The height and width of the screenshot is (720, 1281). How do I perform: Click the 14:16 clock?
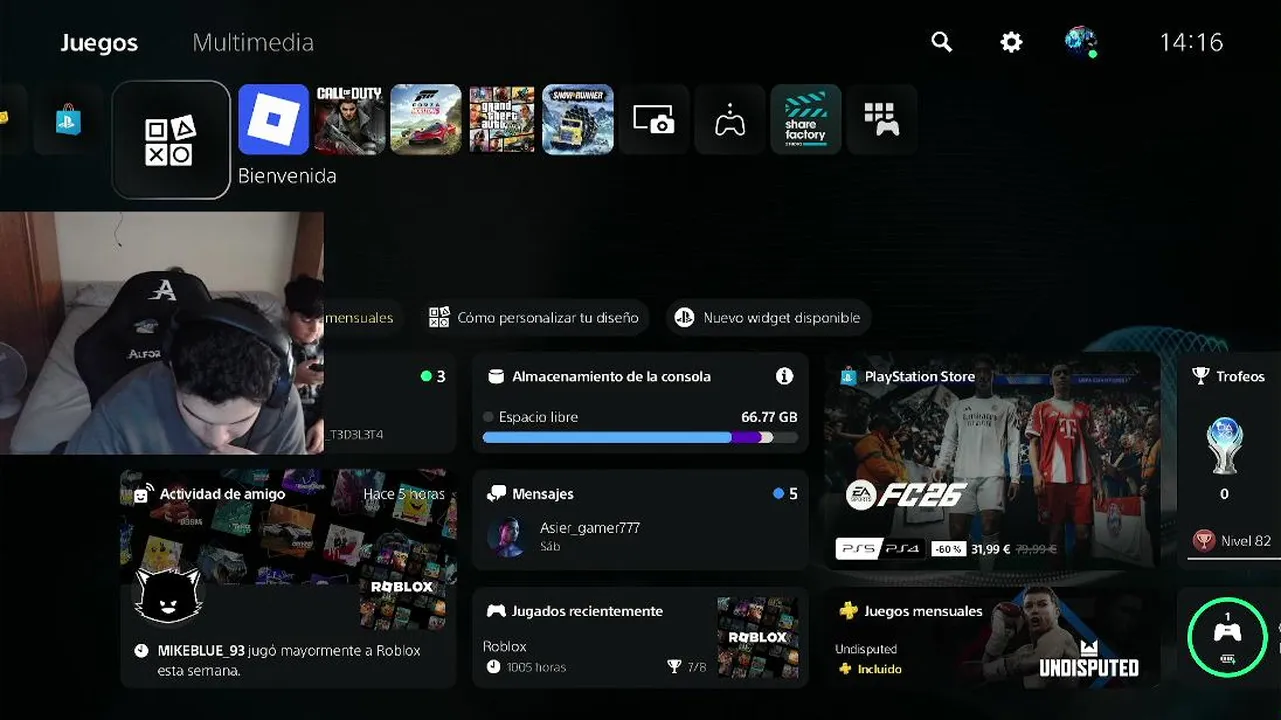(x=1191, y=42)
